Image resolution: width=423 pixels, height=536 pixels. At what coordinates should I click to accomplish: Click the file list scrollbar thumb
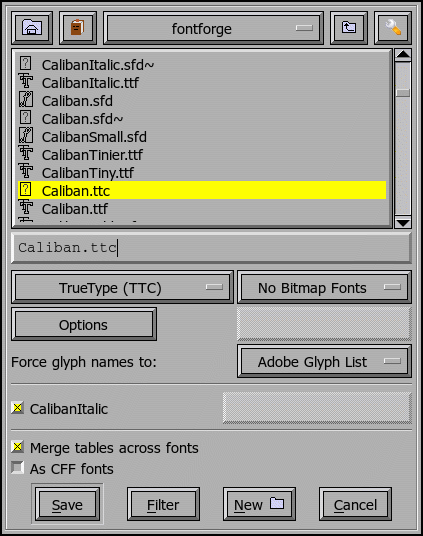point(403,93)
